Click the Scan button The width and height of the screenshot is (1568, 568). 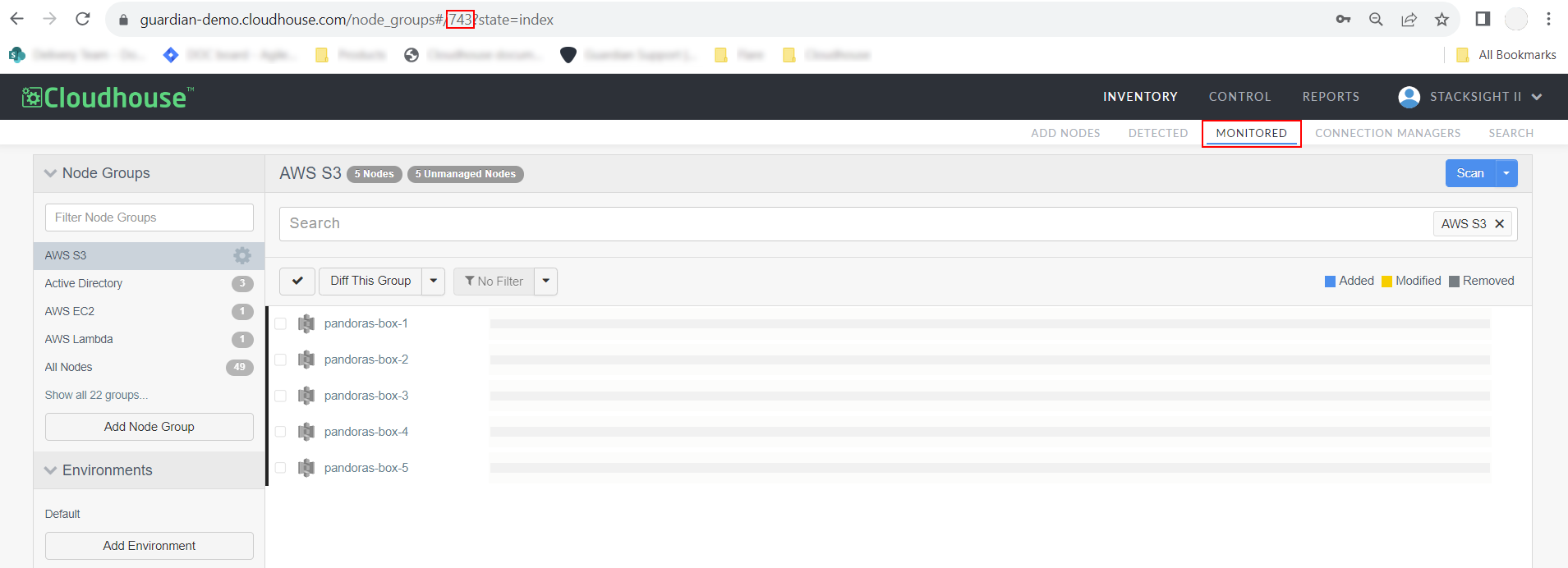pyautogui.click(x=1470, y=173)
